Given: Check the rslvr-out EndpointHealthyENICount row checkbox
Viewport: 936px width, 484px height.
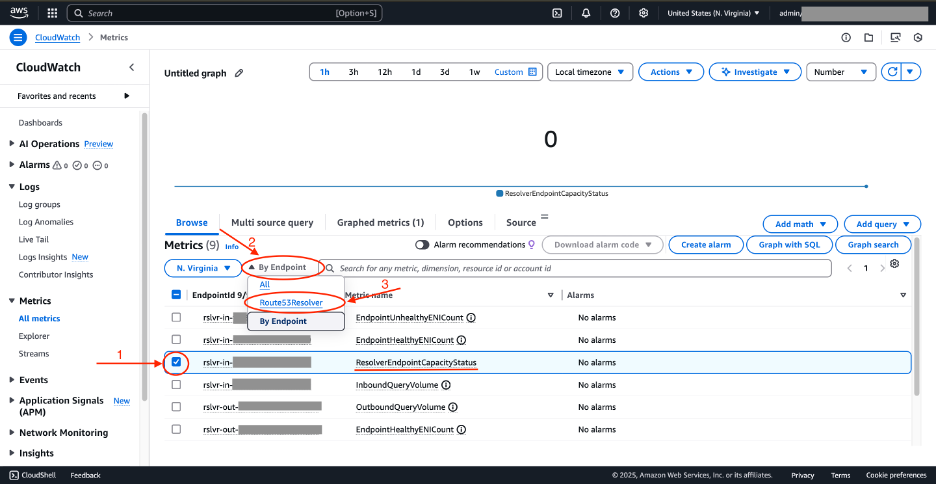Looking at the screenshot, I should coord(176,429).
